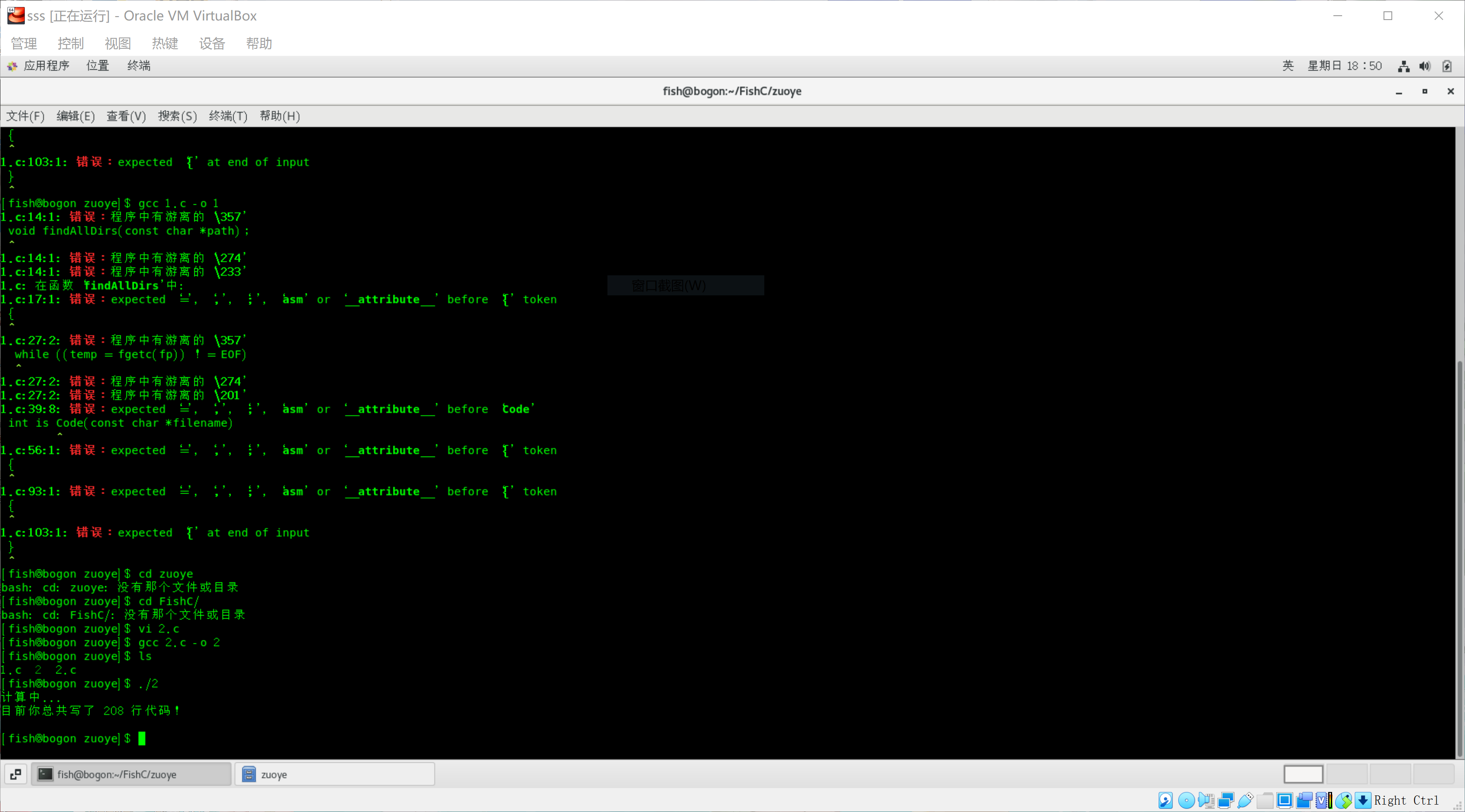Select the first workspace switcher box
Image resolution: width=1465 pixels, height=812 pixels.
1303,774
